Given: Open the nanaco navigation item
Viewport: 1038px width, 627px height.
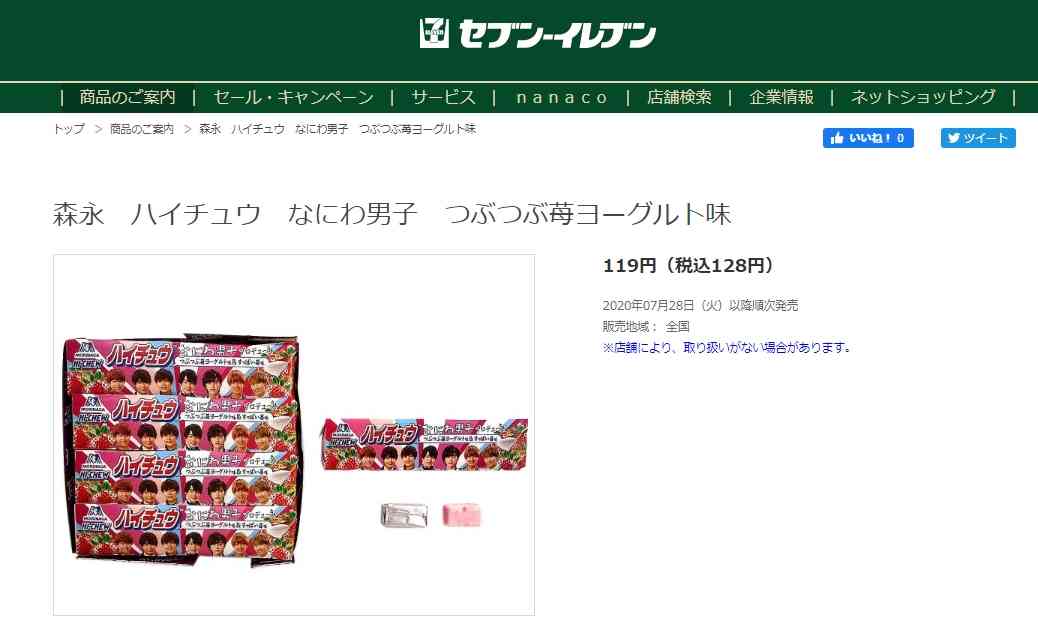Looking at the screenshot, I should 561,97.
